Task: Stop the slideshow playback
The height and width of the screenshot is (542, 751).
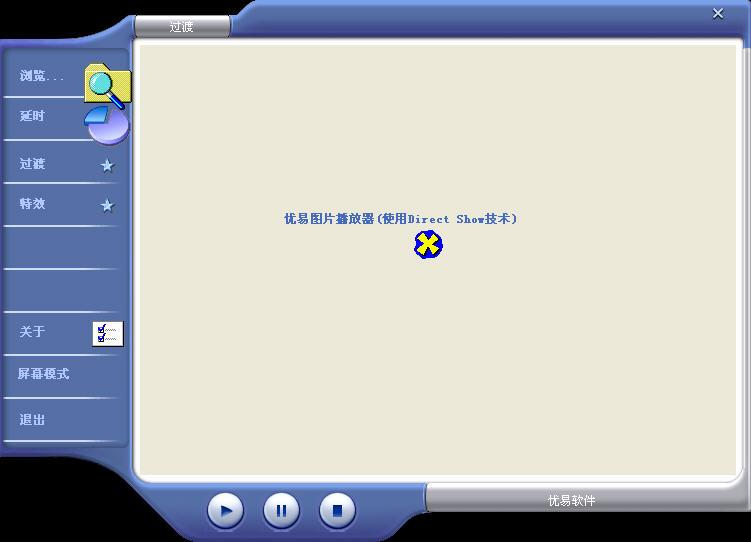Action: coord(337,511)
